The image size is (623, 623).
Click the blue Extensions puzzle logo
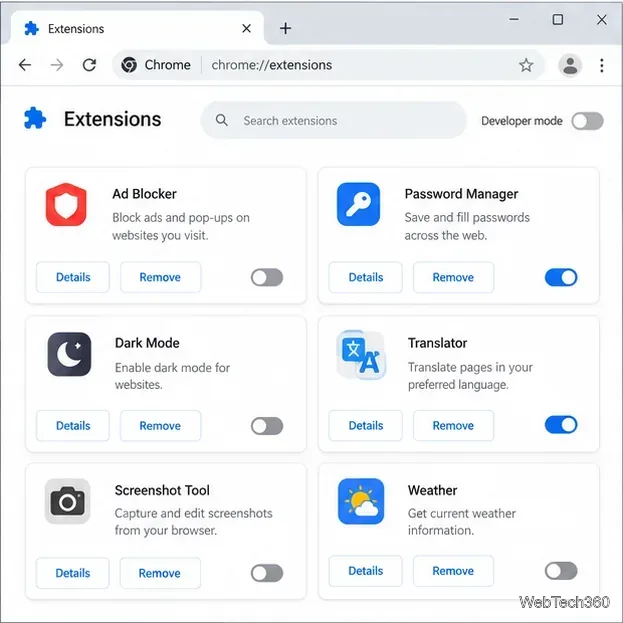(x=35, y=118)
